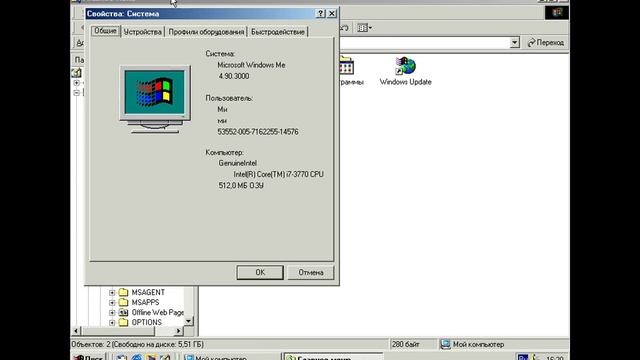Click inside the Explorer address field
This screenshot has height=360, width=640.
point(424,42)
